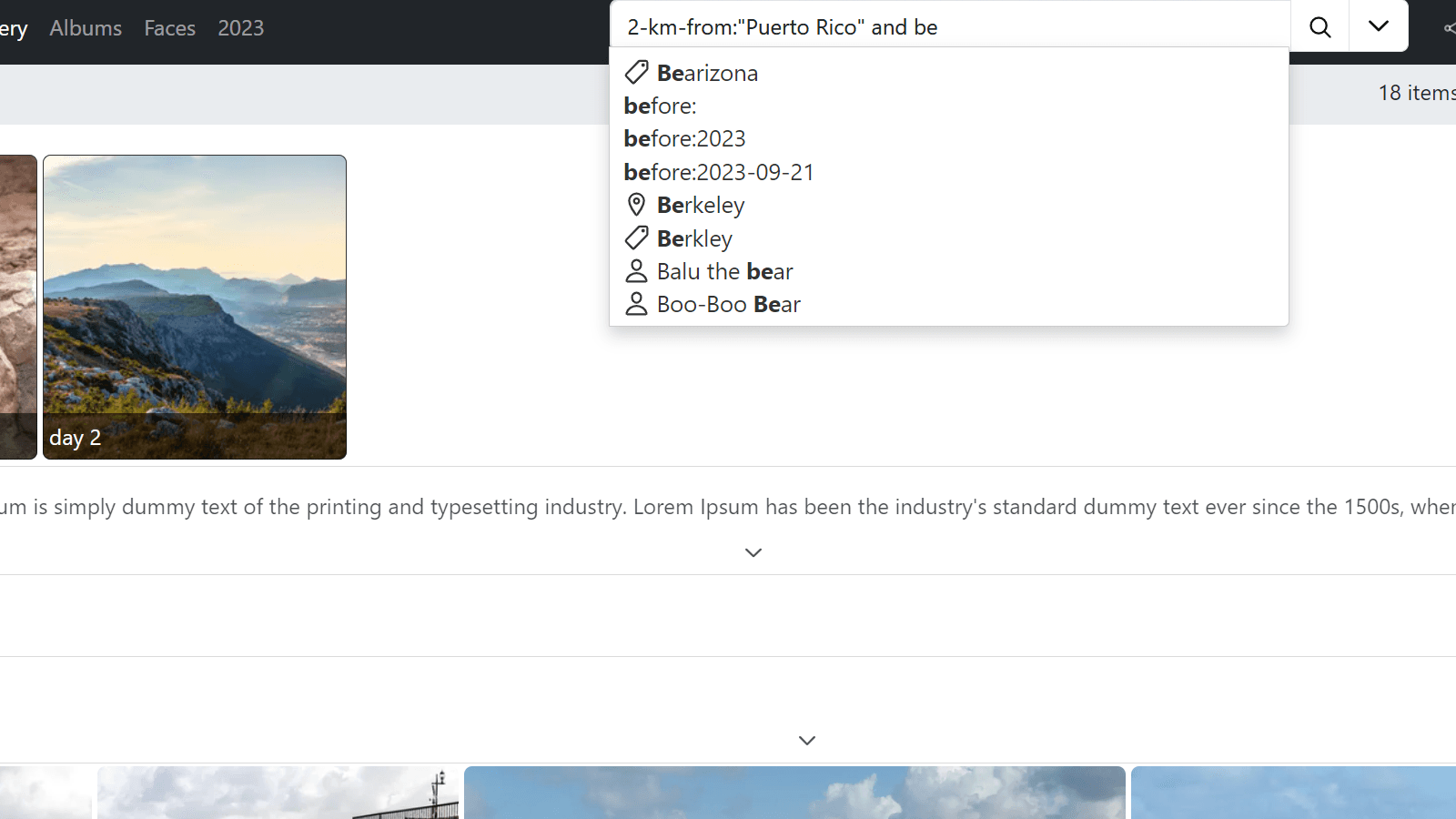Screen dimensions: 1456x819
Task: Expand the lower collapsed section chevron
Action: click(x=807, y=741)
